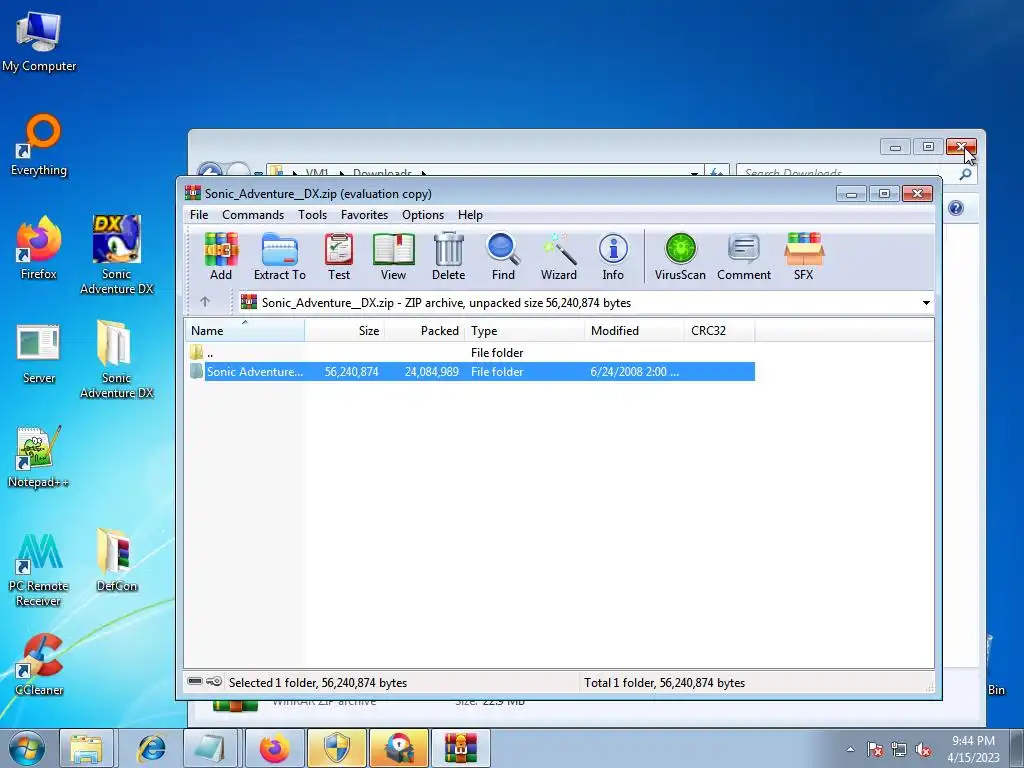
Task: Open the Comment tool
Action: [744, 256]
